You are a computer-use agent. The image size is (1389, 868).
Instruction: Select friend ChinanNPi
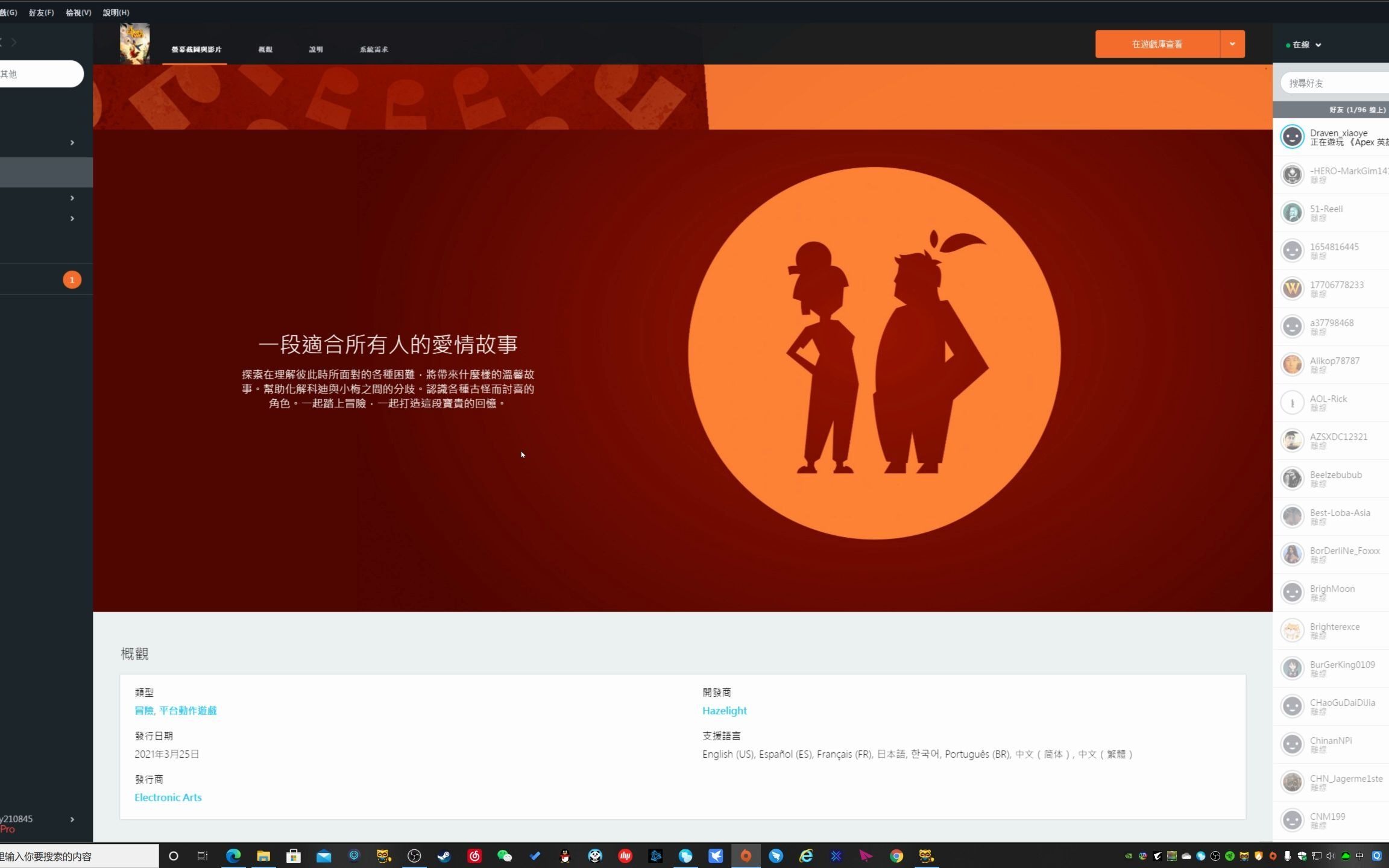point(1331,744)
